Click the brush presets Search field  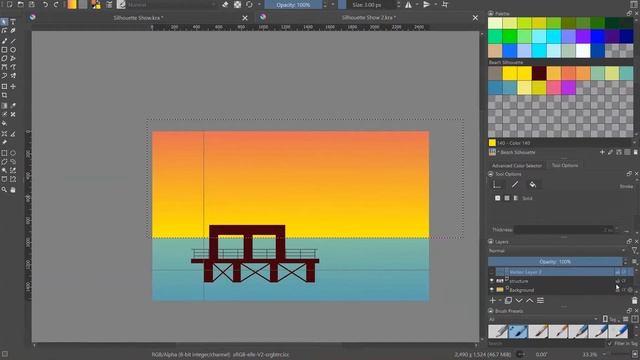[546, 344]
